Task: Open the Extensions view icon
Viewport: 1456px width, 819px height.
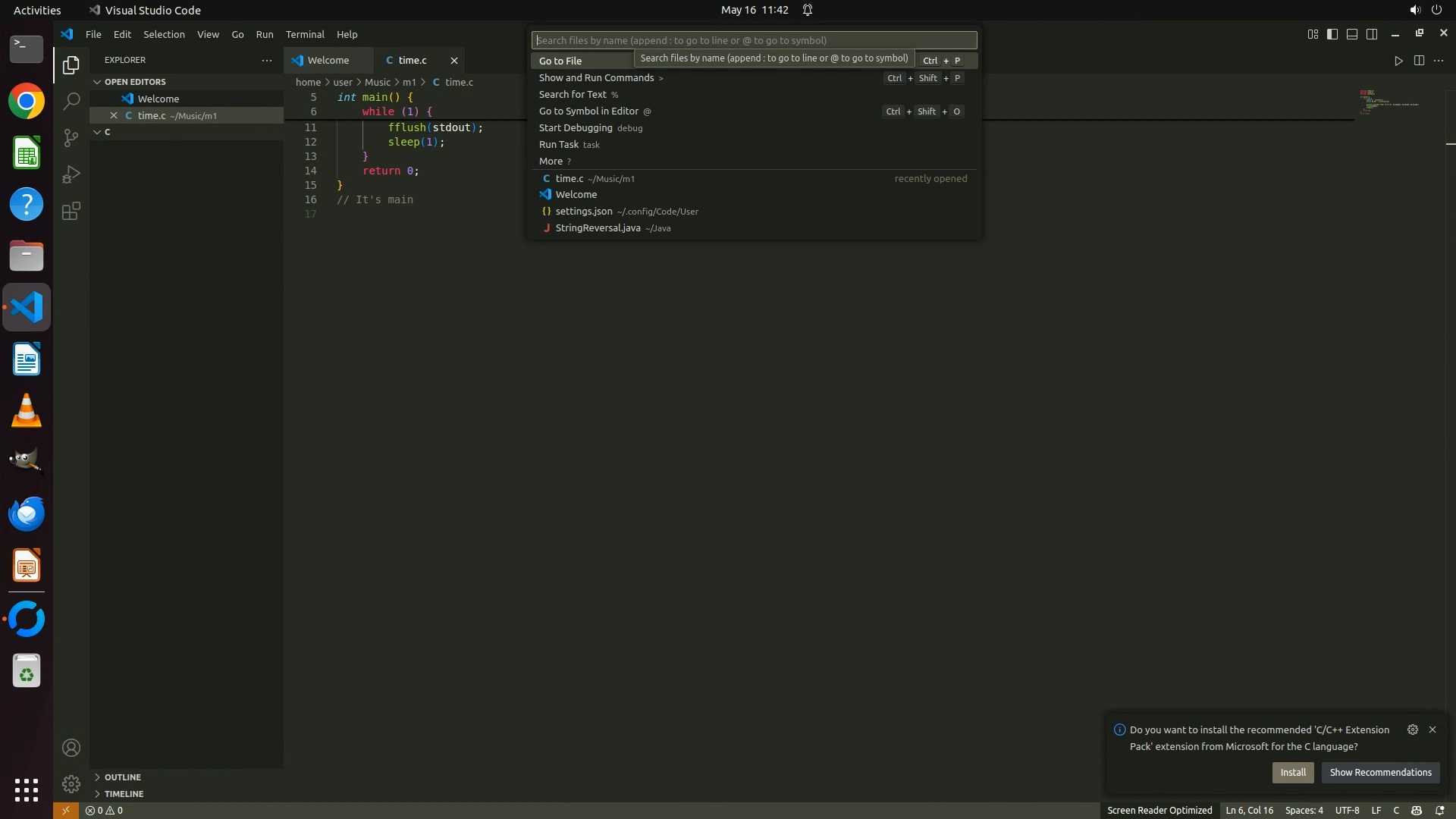Action: (71, 211)
